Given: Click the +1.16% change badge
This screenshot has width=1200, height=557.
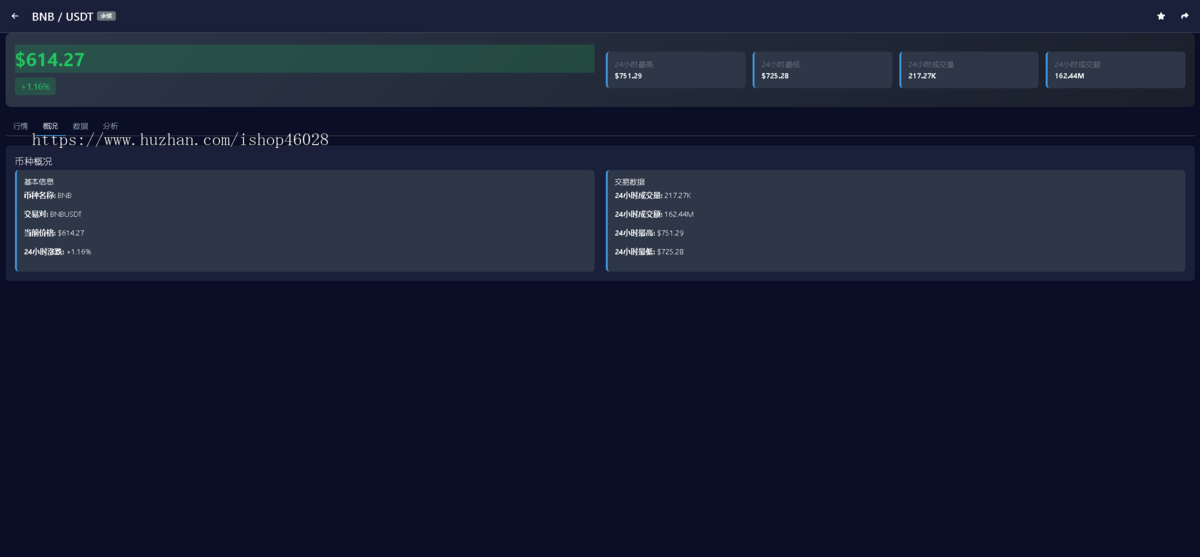Looking at the screenshot, I should pyautogui.click(x=35, y=87).
